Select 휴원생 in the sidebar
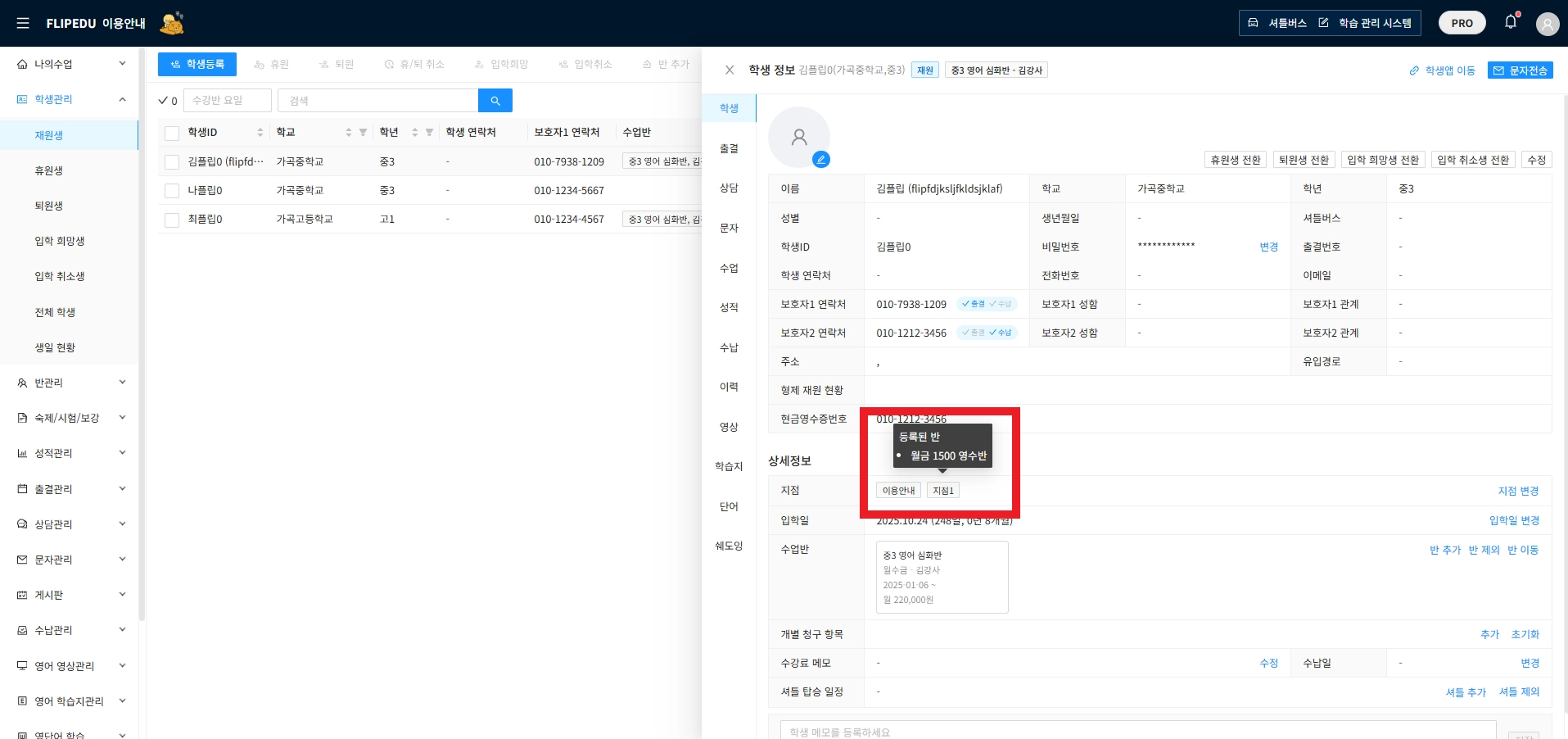1568x739 pixels. [70, 170]
